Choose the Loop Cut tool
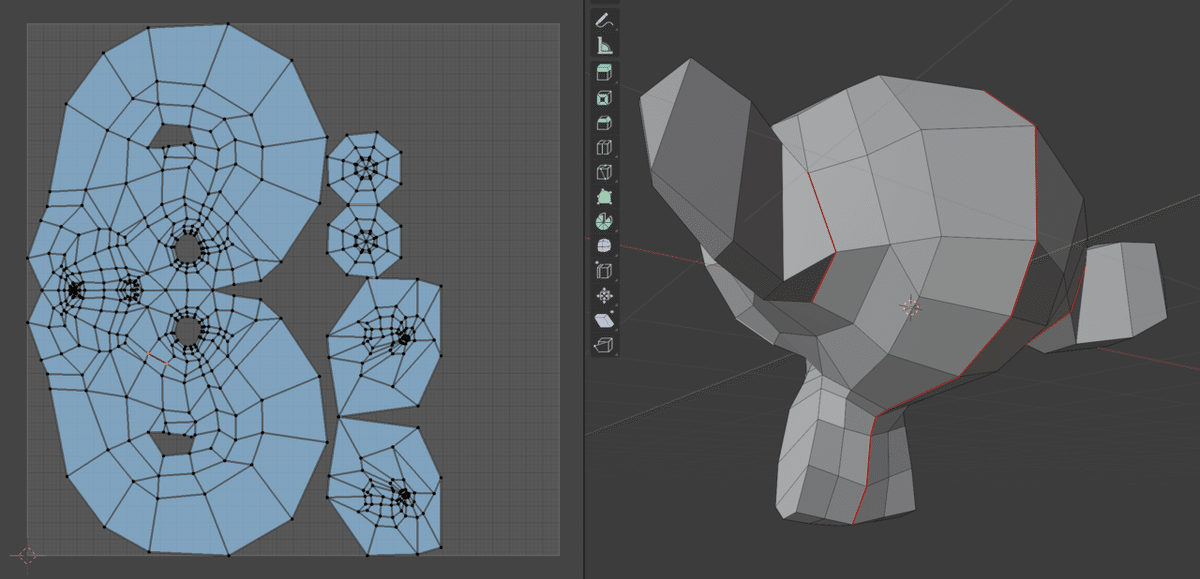1200x579 pixels. click(x=604, y=148)
